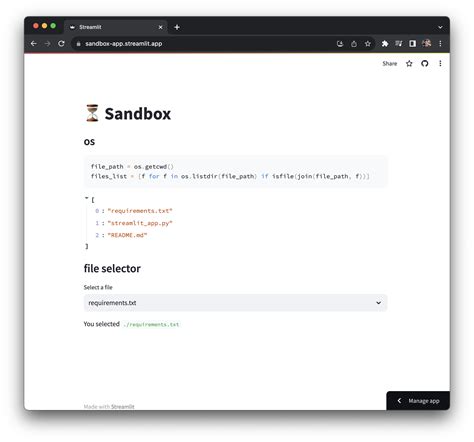Viewport: 474px width, 442px height.
Task: Go back using browser back arrow
Action: [x=34, y=44]
